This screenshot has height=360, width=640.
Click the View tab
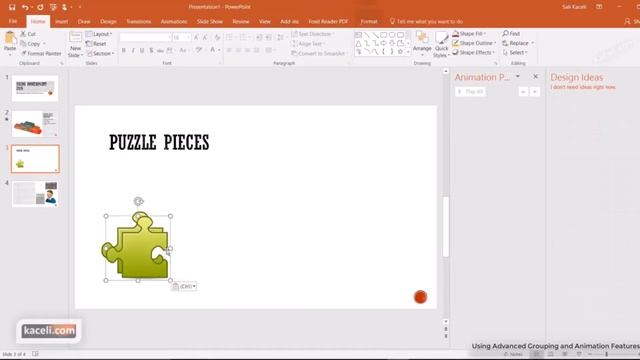click(264, 21)
